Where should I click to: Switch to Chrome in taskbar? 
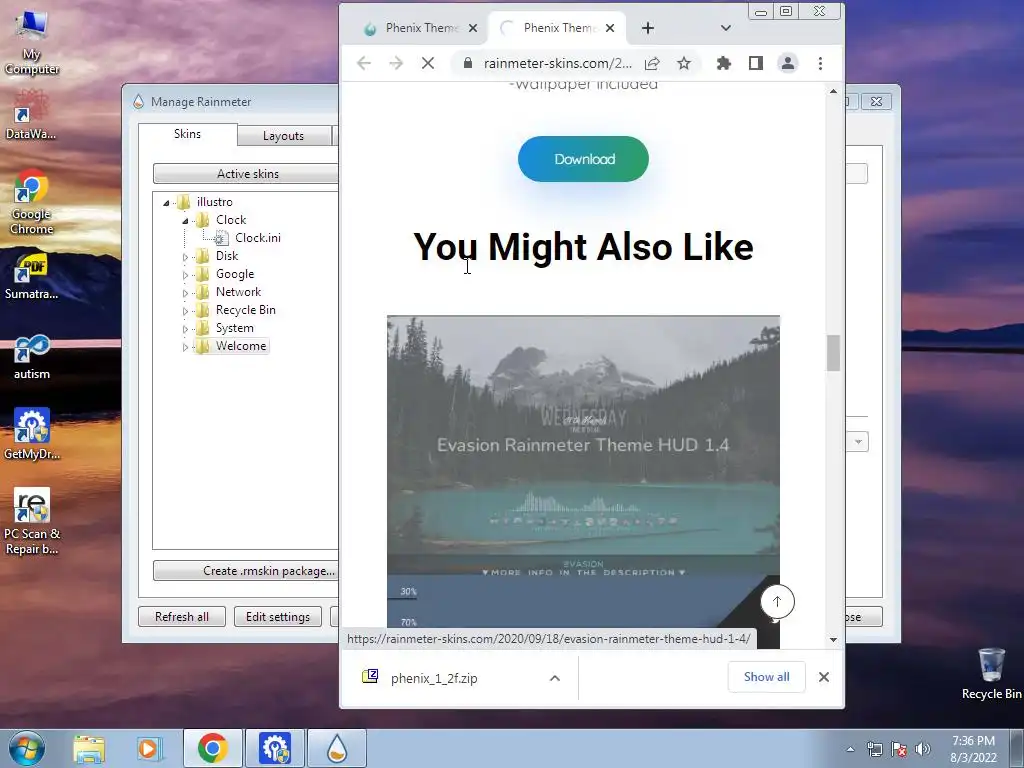click(212, 748)
